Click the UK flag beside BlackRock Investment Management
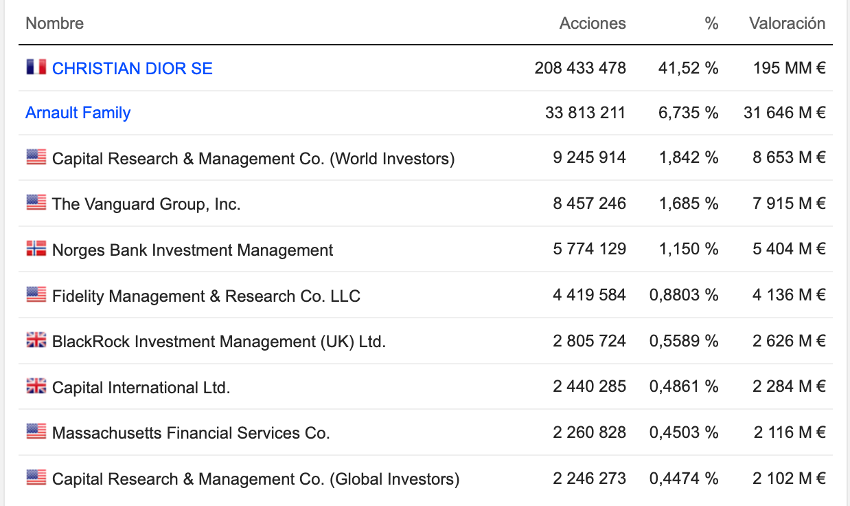Image resolution: width=850 pixels, height=506 pixels. tap(36, 341)
